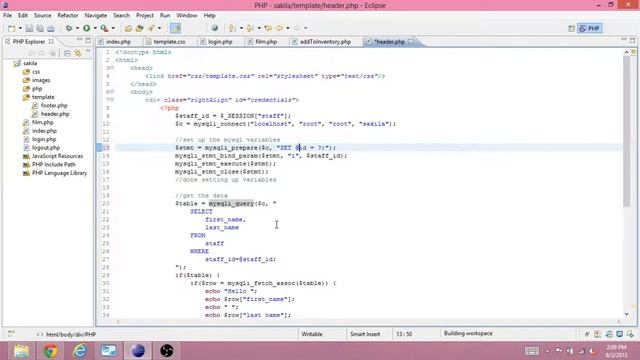Click the Previous Annotation icon
The width and height of the screenshot is (640, 360).
pos(250,28)
